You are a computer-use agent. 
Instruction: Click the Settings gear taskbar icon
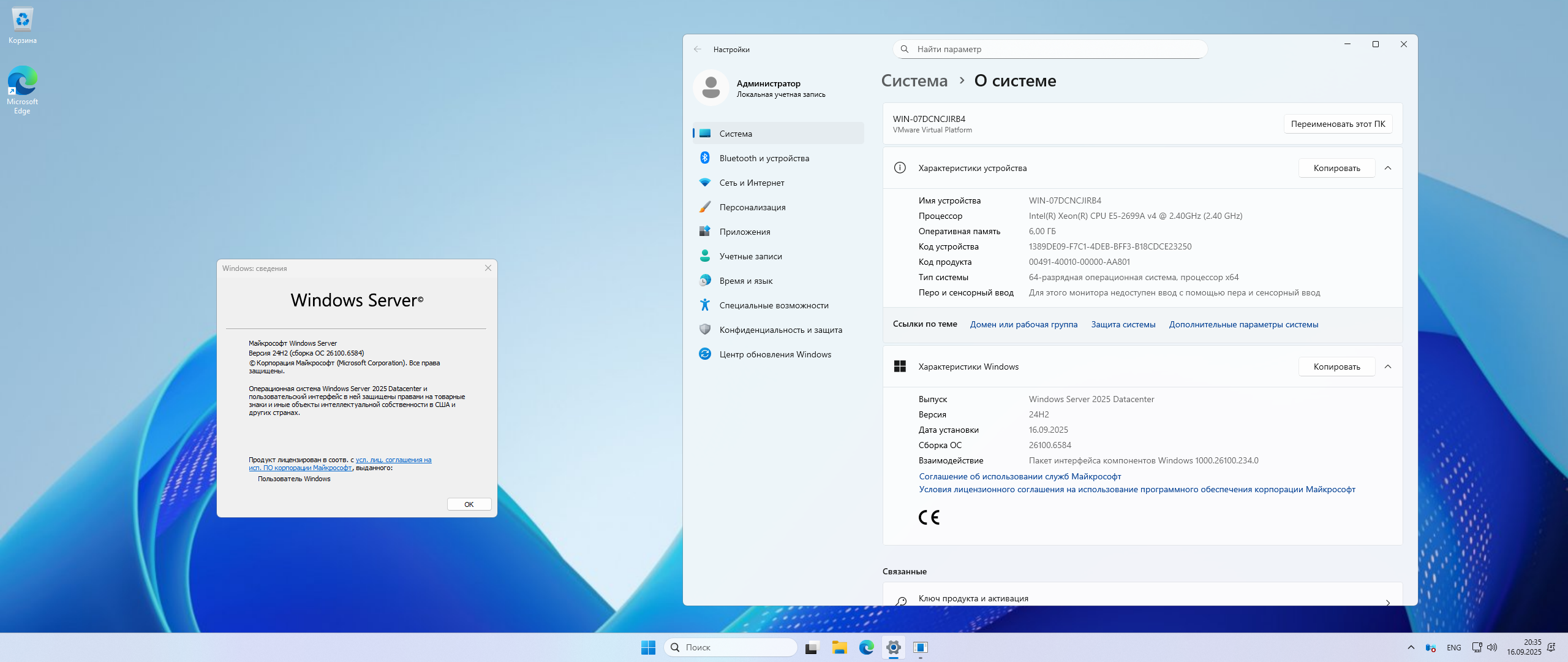pyautogui.click(x=894, y=647)
